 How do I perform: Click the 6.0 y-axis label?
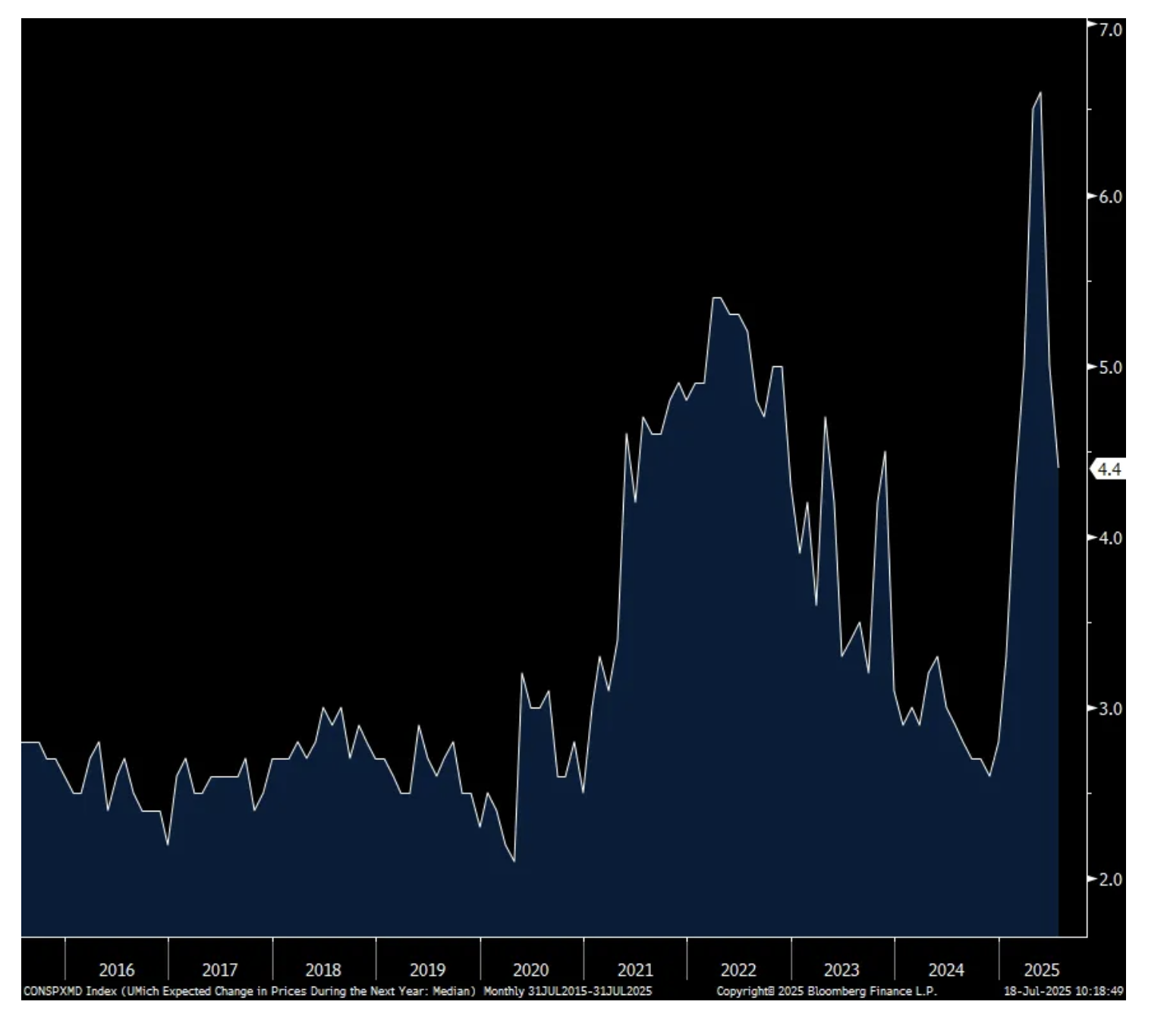[x=1109, y=196]
